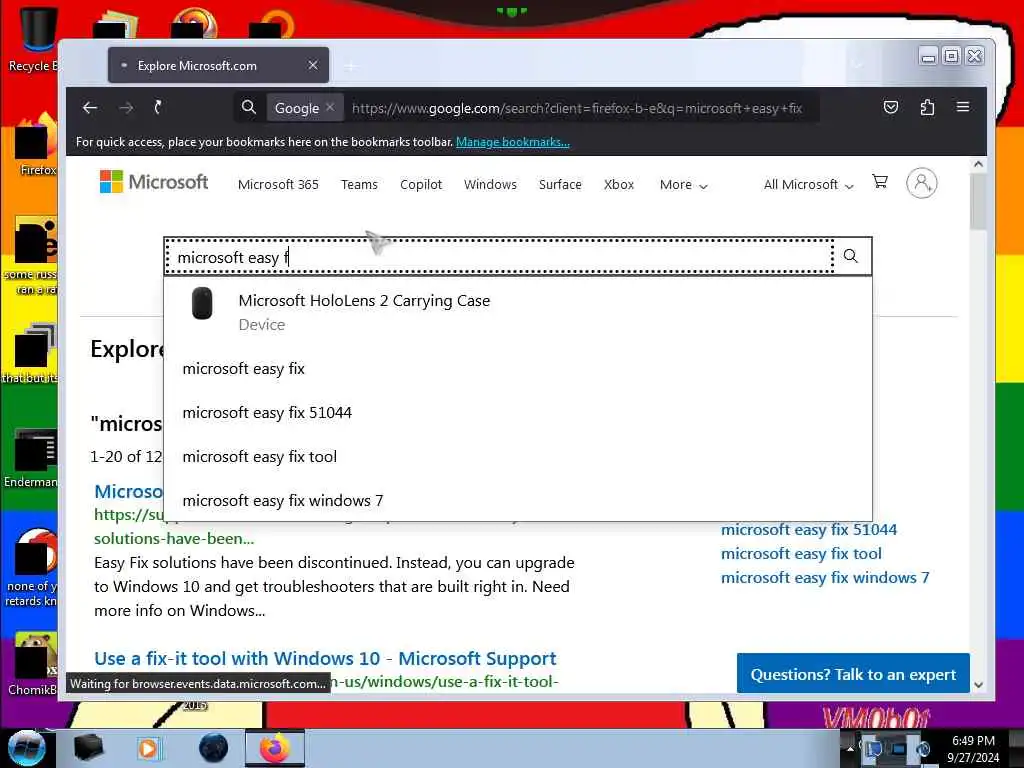The width and height of the screenshot is (1024, 768).
Task: Open 'Use a fix-it tool with Windows 10' result
Action: (325, 658)
